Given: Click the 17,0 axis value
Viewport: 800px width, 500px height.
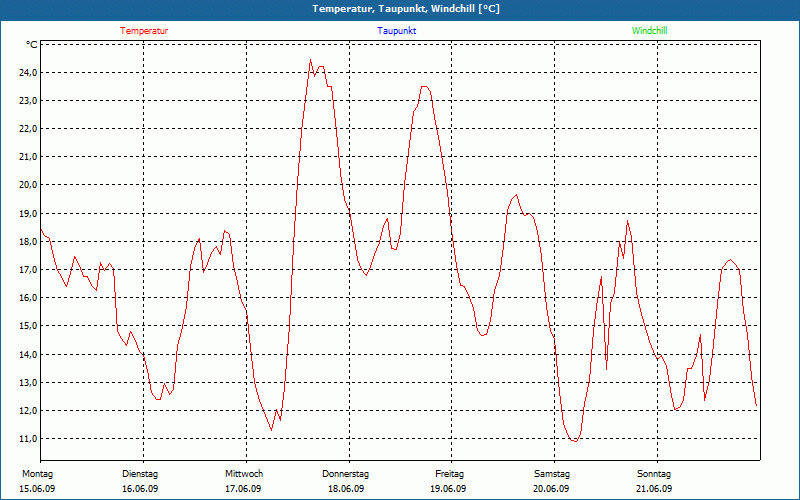Looking at the screenshot, I should 27,270.
